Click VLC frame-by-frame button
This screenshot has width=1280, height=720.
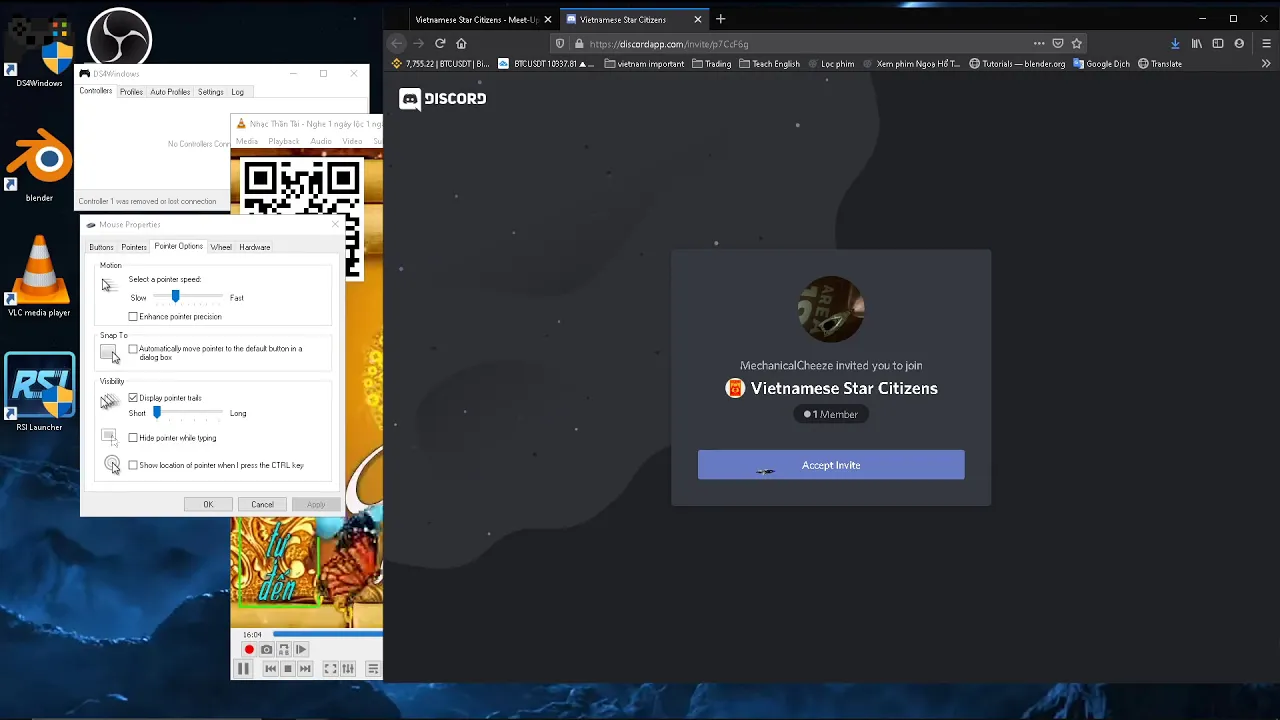pos(301,650)
